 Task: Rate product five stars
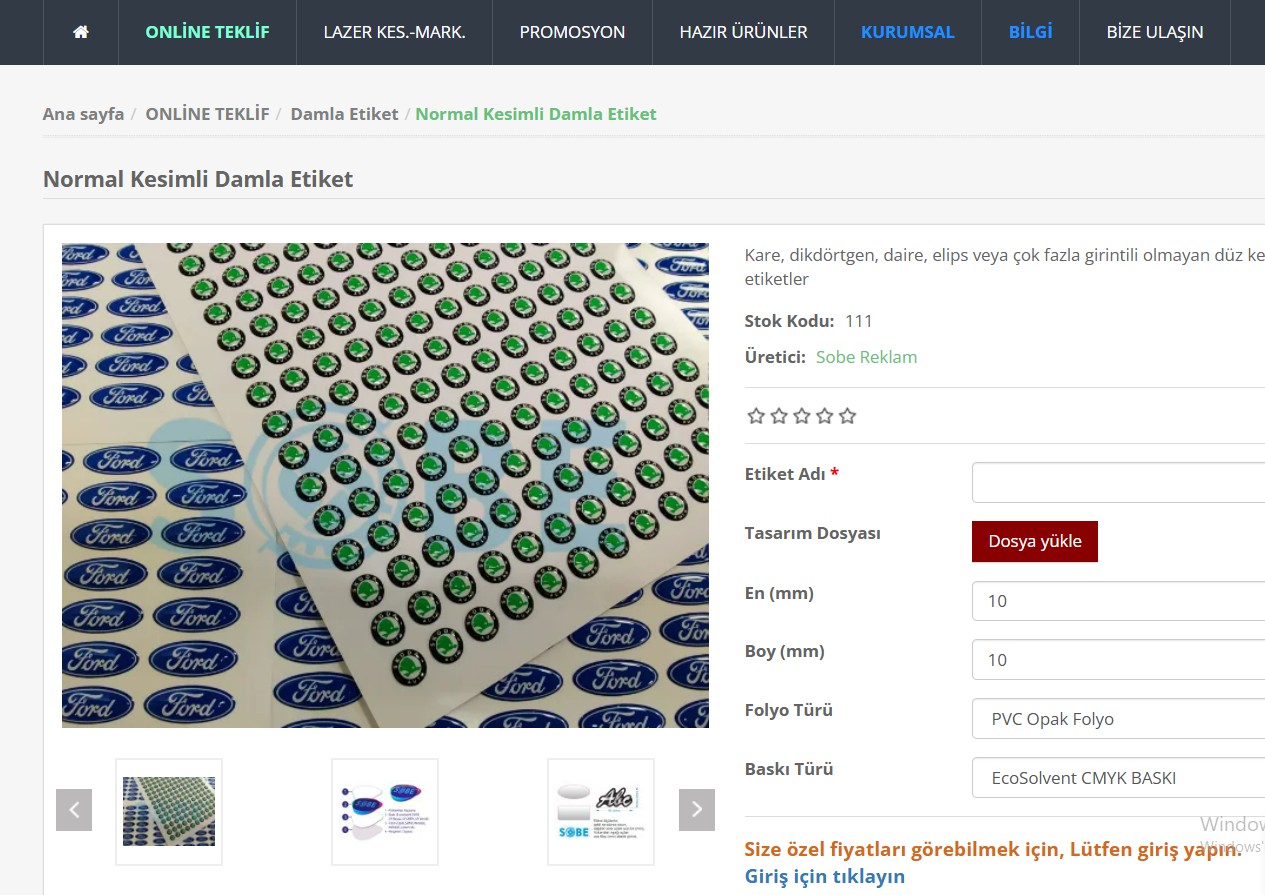pyautogui.click(x=848, y=416)
